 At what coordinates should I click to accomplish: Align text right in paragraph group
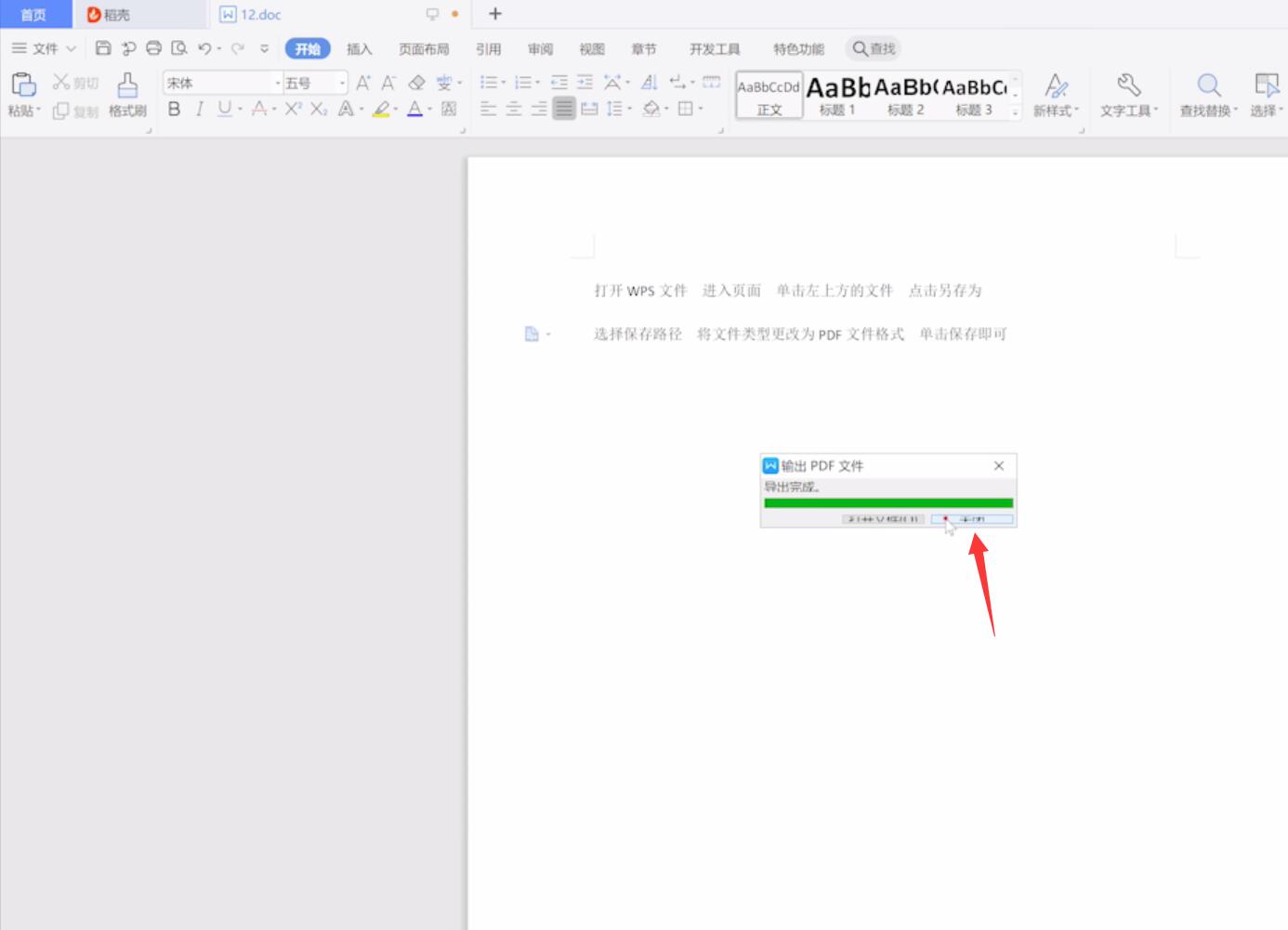tap(538, 109)
